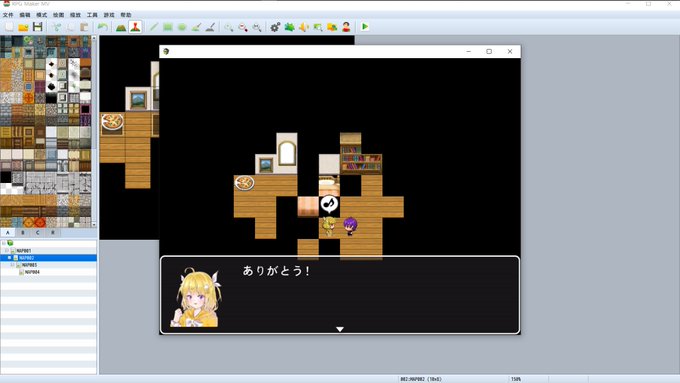Viewport: 680px width, 383px height.
Task: Click the Zoom In magnifier icon
Action: 229,27
